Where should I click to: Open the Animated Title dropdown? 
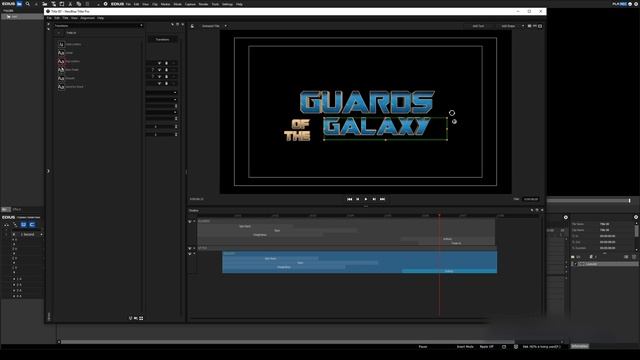226,26
